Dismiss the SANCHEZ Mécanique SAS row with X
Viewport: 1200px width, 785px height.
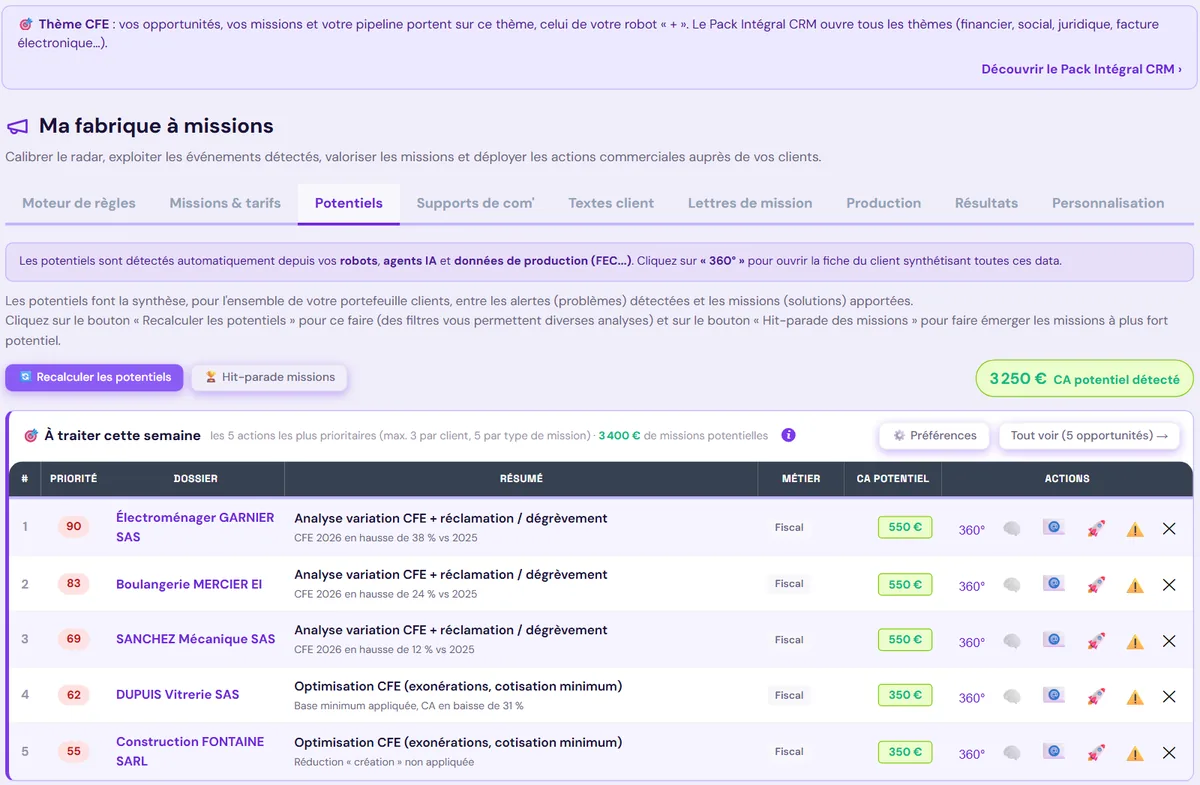click(1169, 640)
